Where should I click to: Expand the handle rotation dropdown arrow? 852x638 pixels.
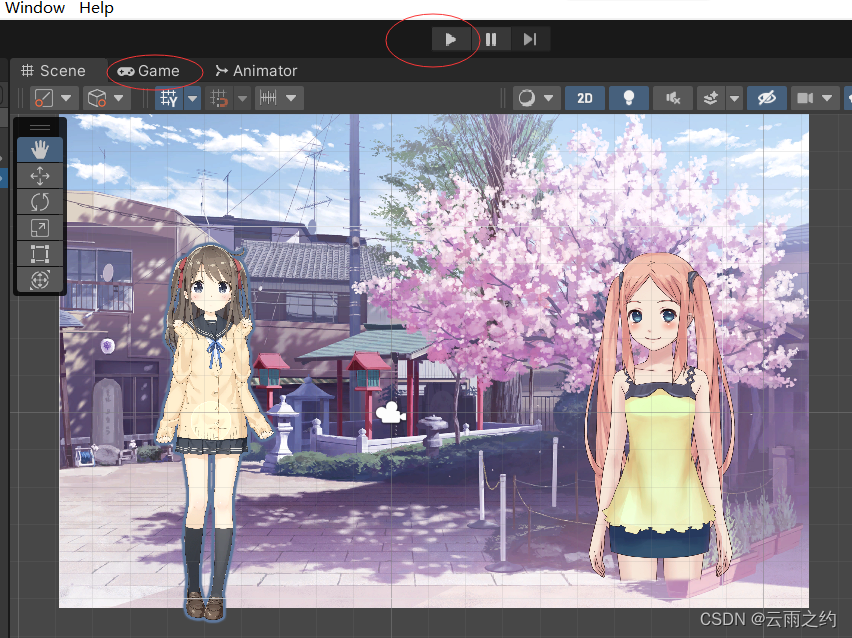click(x=119, y=98)
